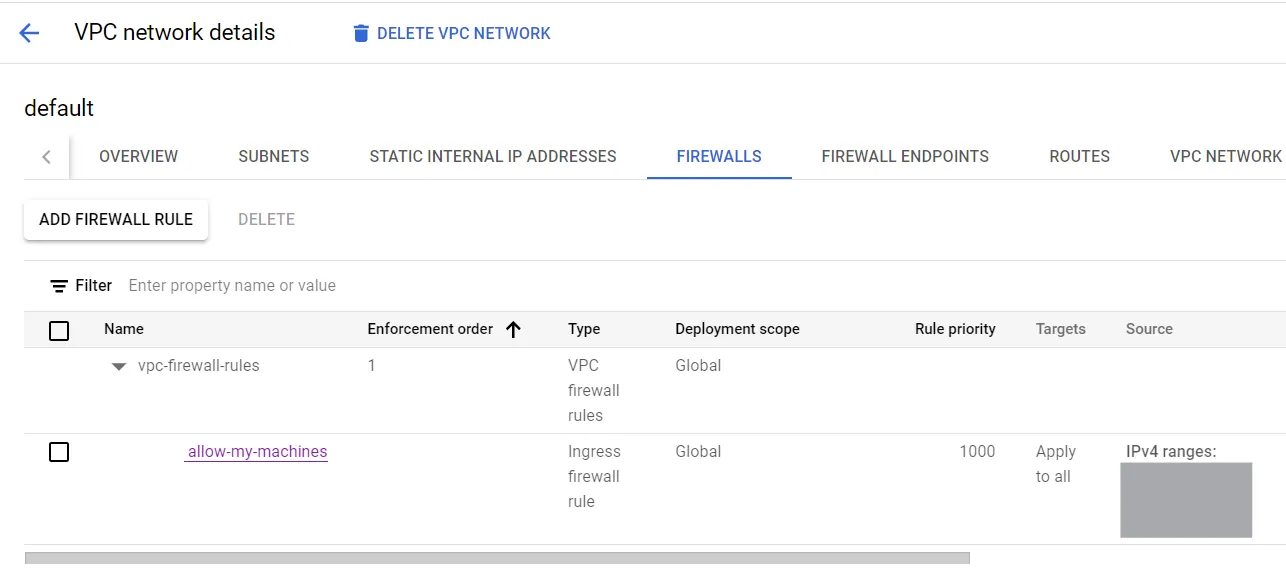This screenshot has width=1286, height=586.
Task: Select the VPC NETWORK tab
Action: [1224, 156]
